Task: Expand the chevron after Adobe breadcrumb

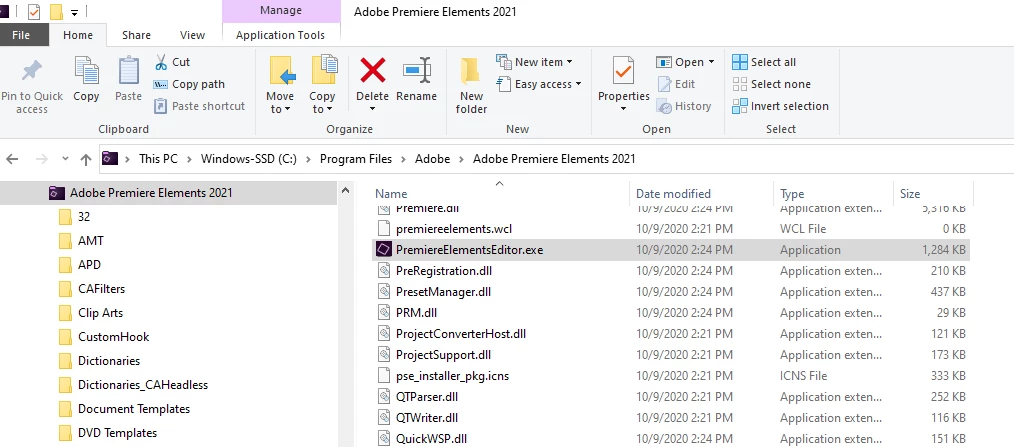Action: [462, 159]
